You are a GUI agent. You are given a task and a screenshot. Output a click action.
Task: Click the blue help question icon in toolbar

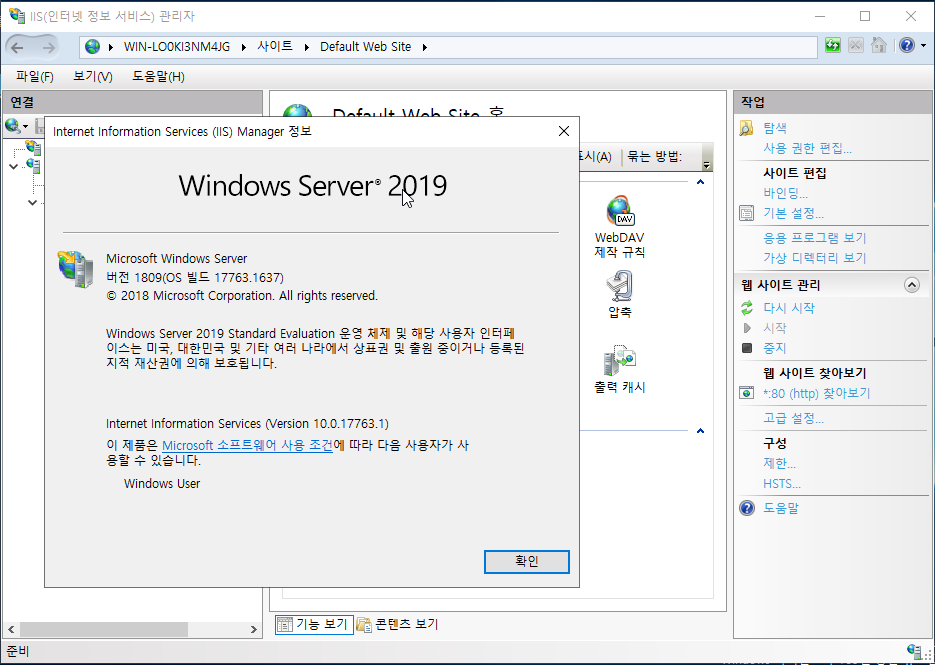tap(907, 45)
